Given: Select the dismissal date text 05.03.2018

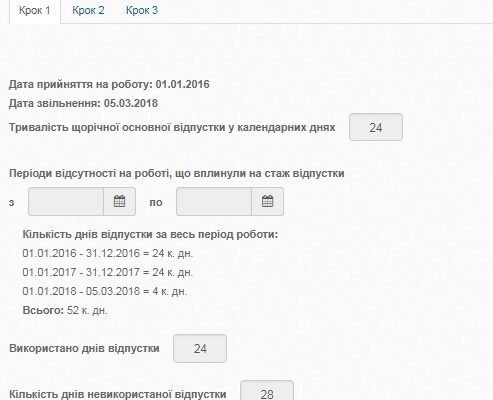Looking at the screenshot, I should tap(131, 103).
